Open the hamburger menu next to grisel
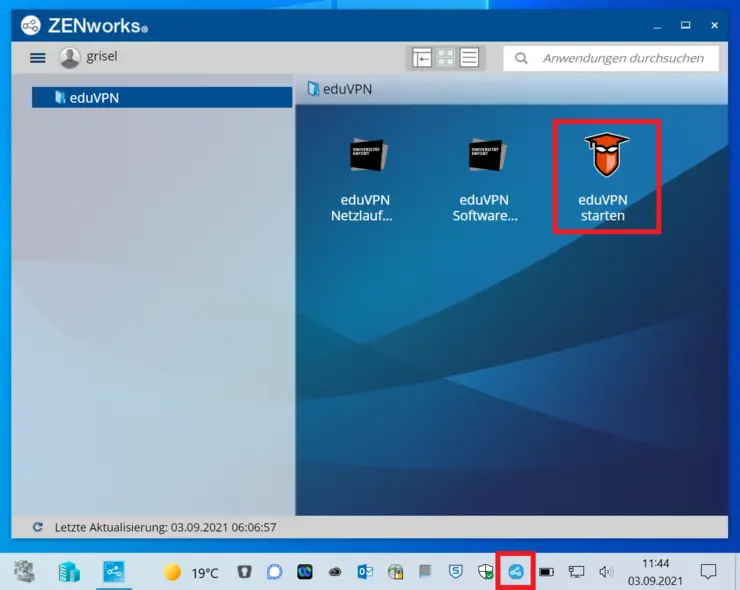 (38, 58)
